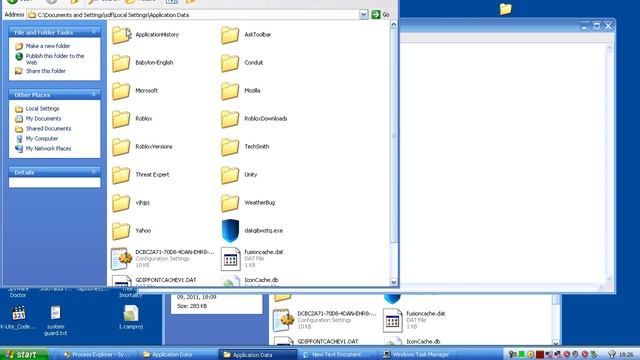Click the scroll up arrow in front window
Viewport: 640px width, 360px height.
(393, 24)
